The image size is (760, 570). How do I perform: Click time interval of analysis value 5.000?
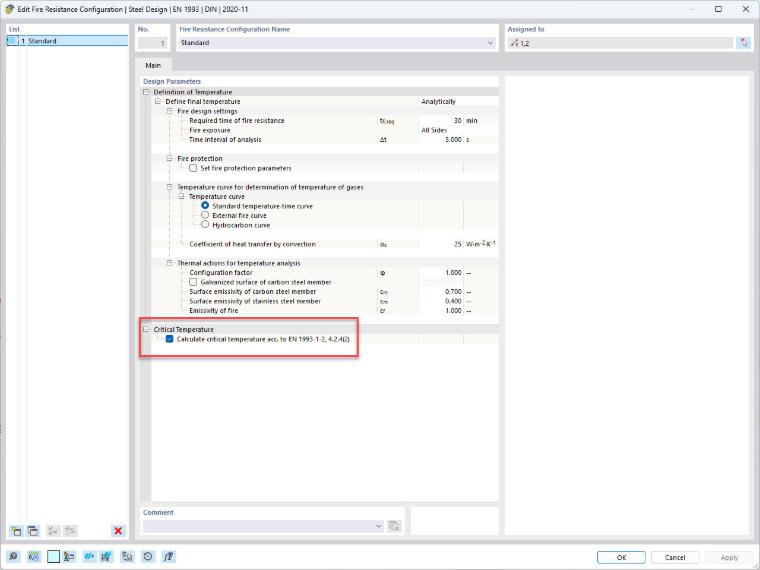tap(441, 140)
